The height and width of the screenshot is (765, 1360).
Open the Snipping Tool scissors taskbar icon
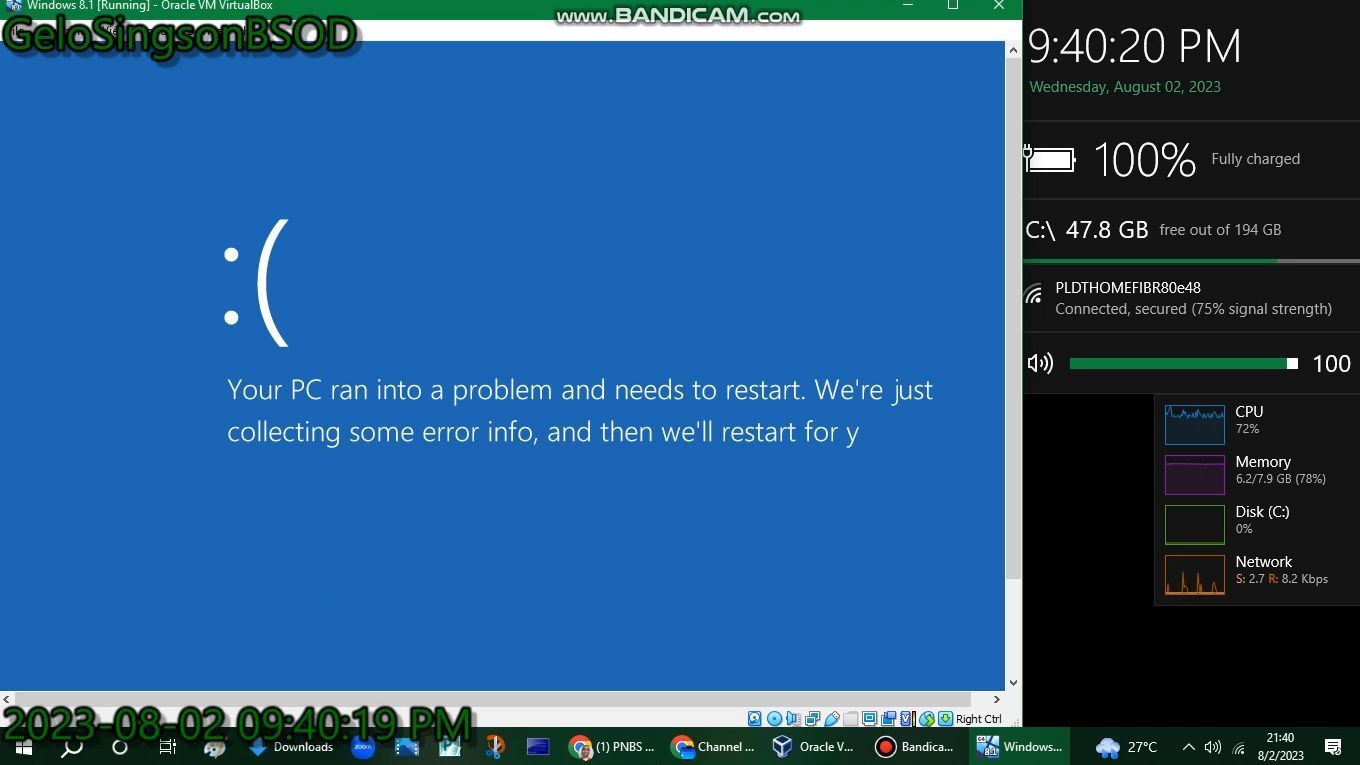click(495, 747)
